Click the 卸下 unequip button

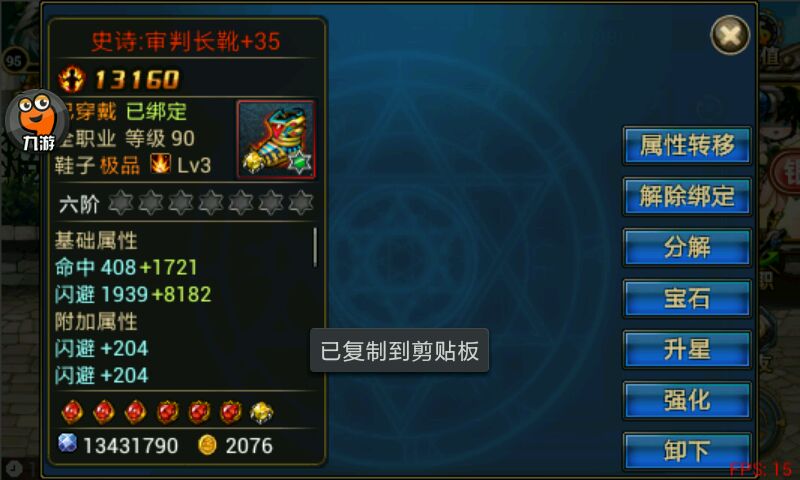687,451
